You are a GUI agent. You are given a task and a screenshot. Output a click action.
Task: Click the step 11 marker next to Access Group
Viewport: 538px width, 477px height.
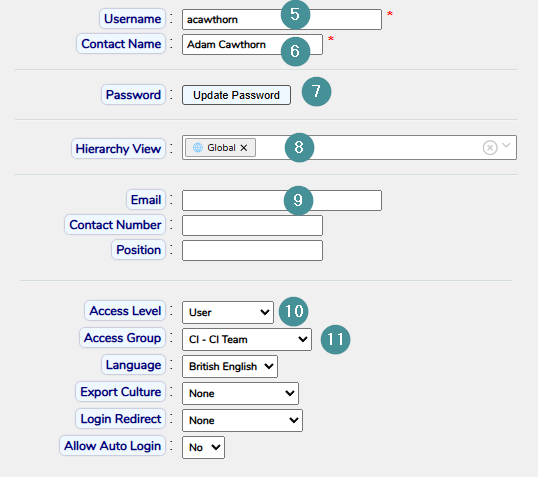point(336,340)
